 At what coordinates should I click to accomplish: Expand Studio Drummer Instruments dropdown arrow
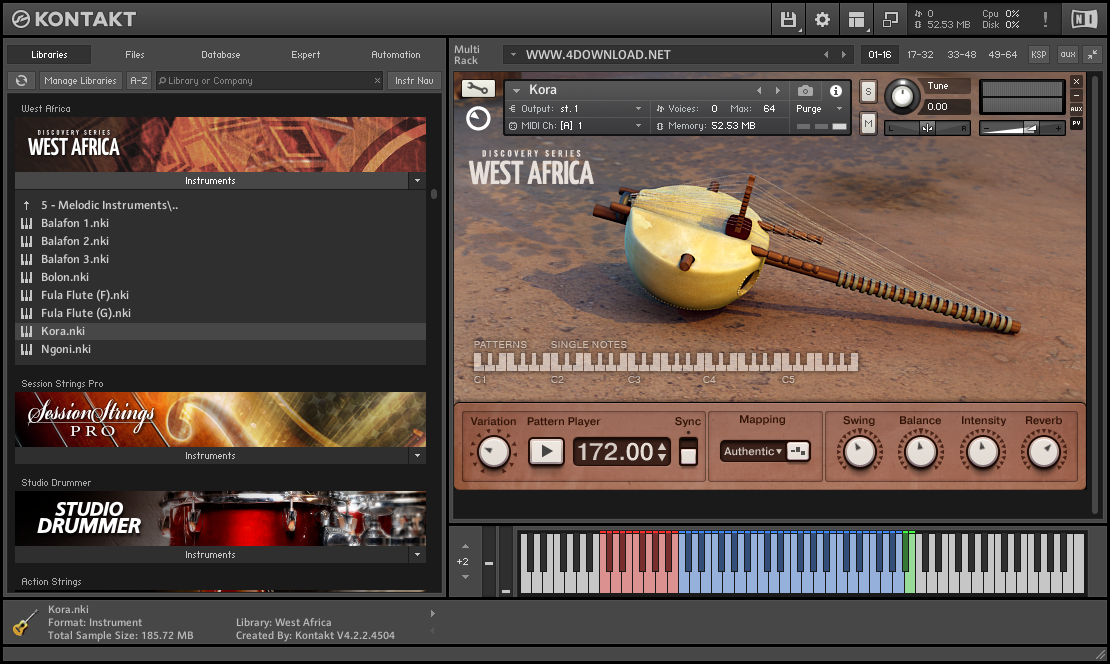point(417,555)
